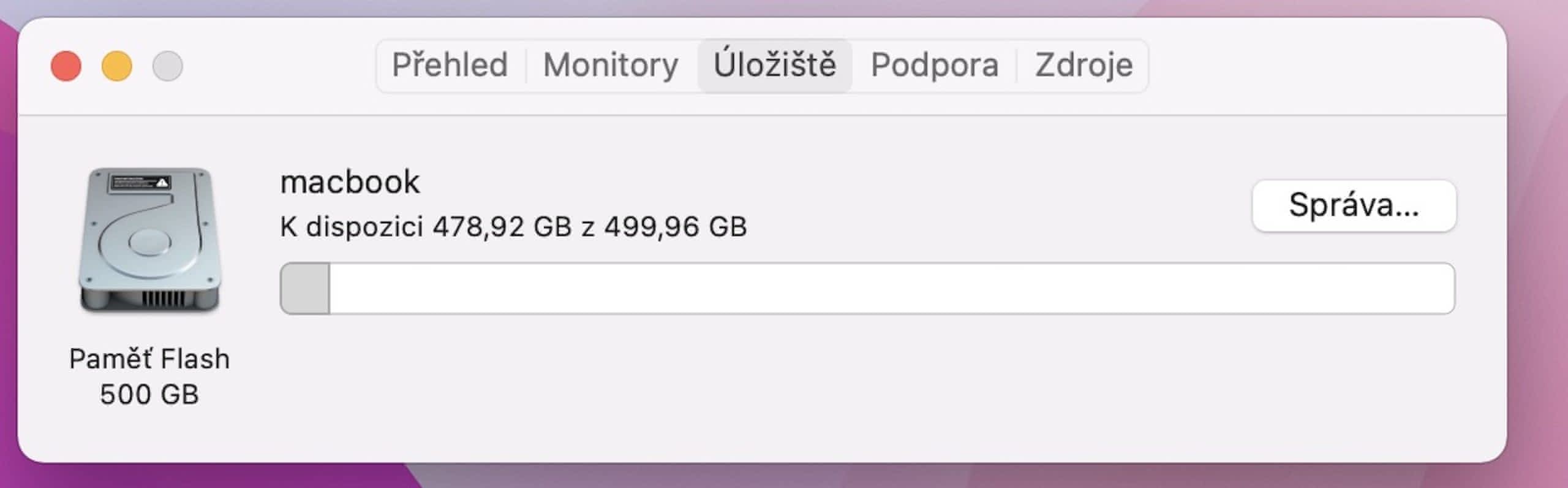This screenshot has height=488, width=1568.
Task: Show the Zdroje tab
Action: (1084, 65)
